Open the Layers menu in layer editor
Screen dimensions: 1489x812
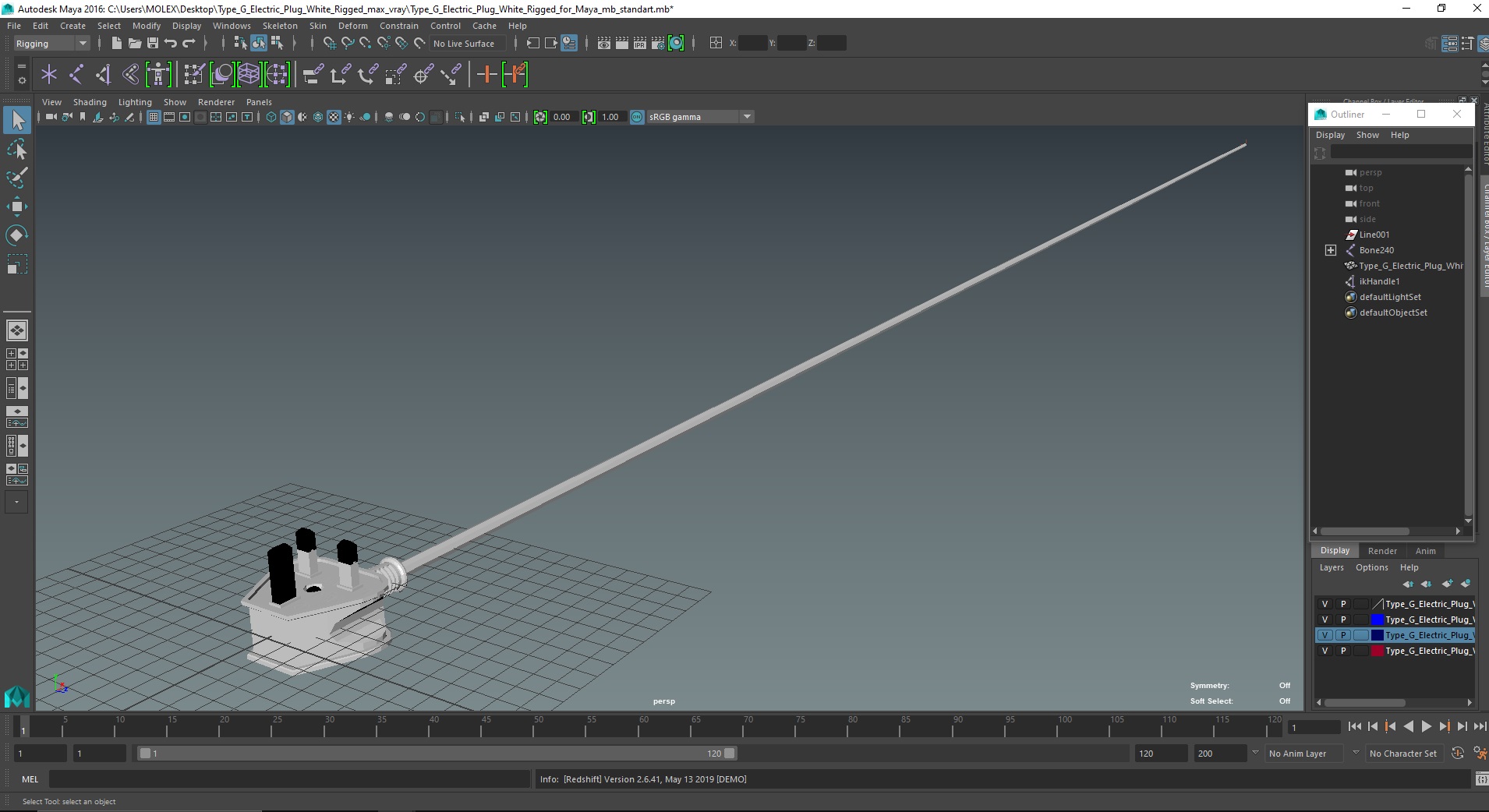click(x=1332, y=567)
